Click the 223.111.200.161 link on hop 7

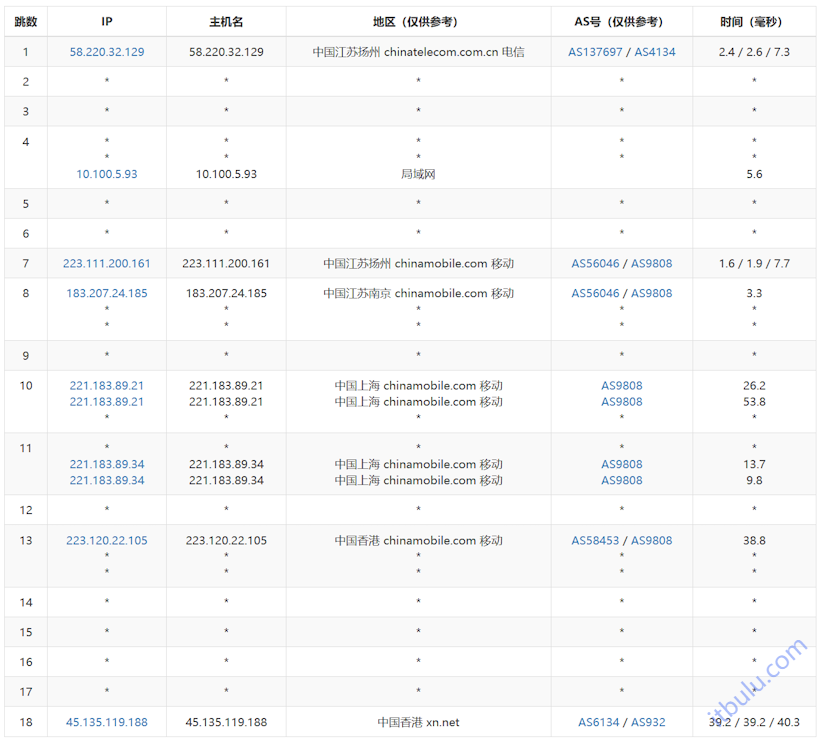pyautogui.click(x=106, y=263)
